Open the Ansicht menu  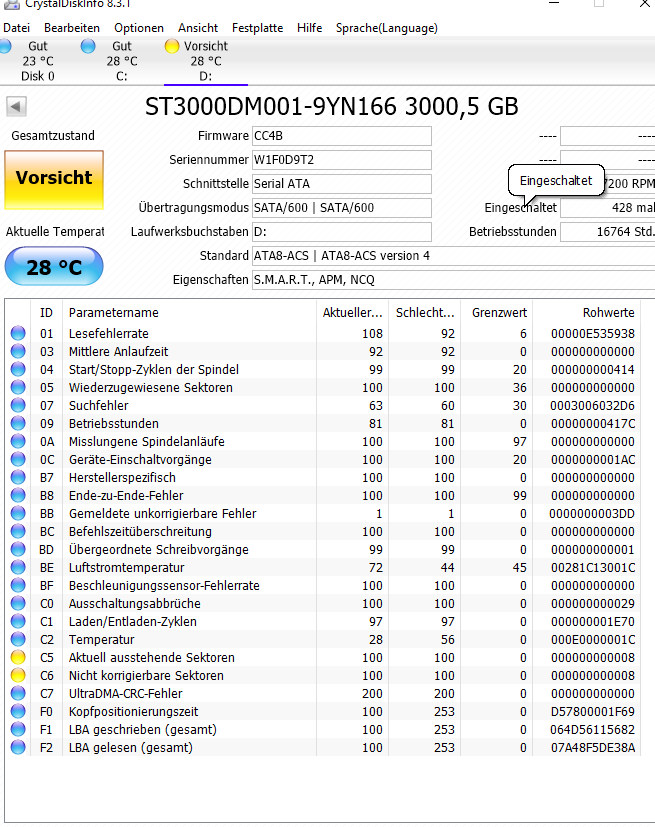pyautogui.click(x=198, y=28)
